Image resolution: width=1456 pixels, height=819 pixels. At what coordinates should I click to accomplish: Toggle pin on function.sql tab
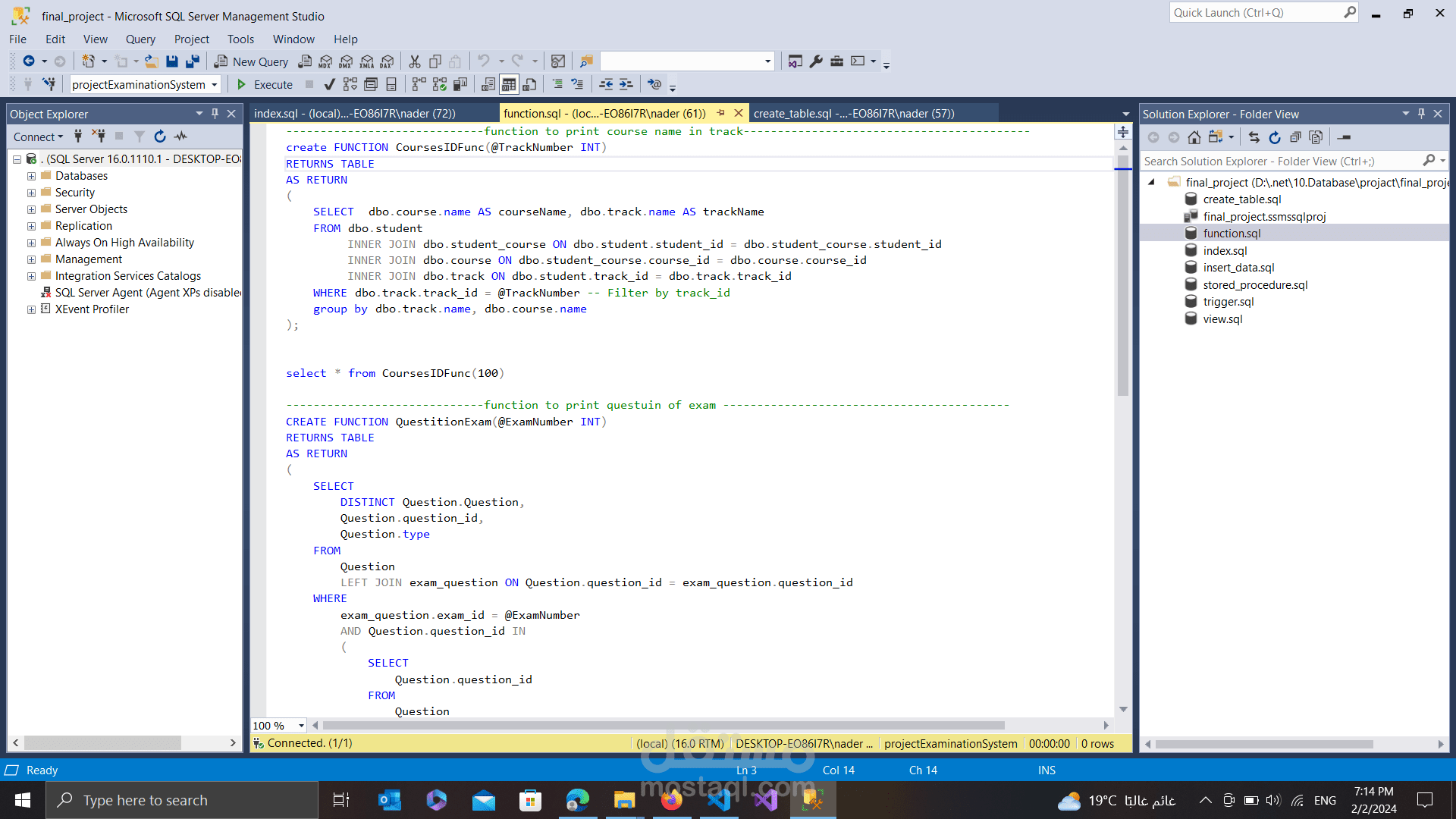721,113
